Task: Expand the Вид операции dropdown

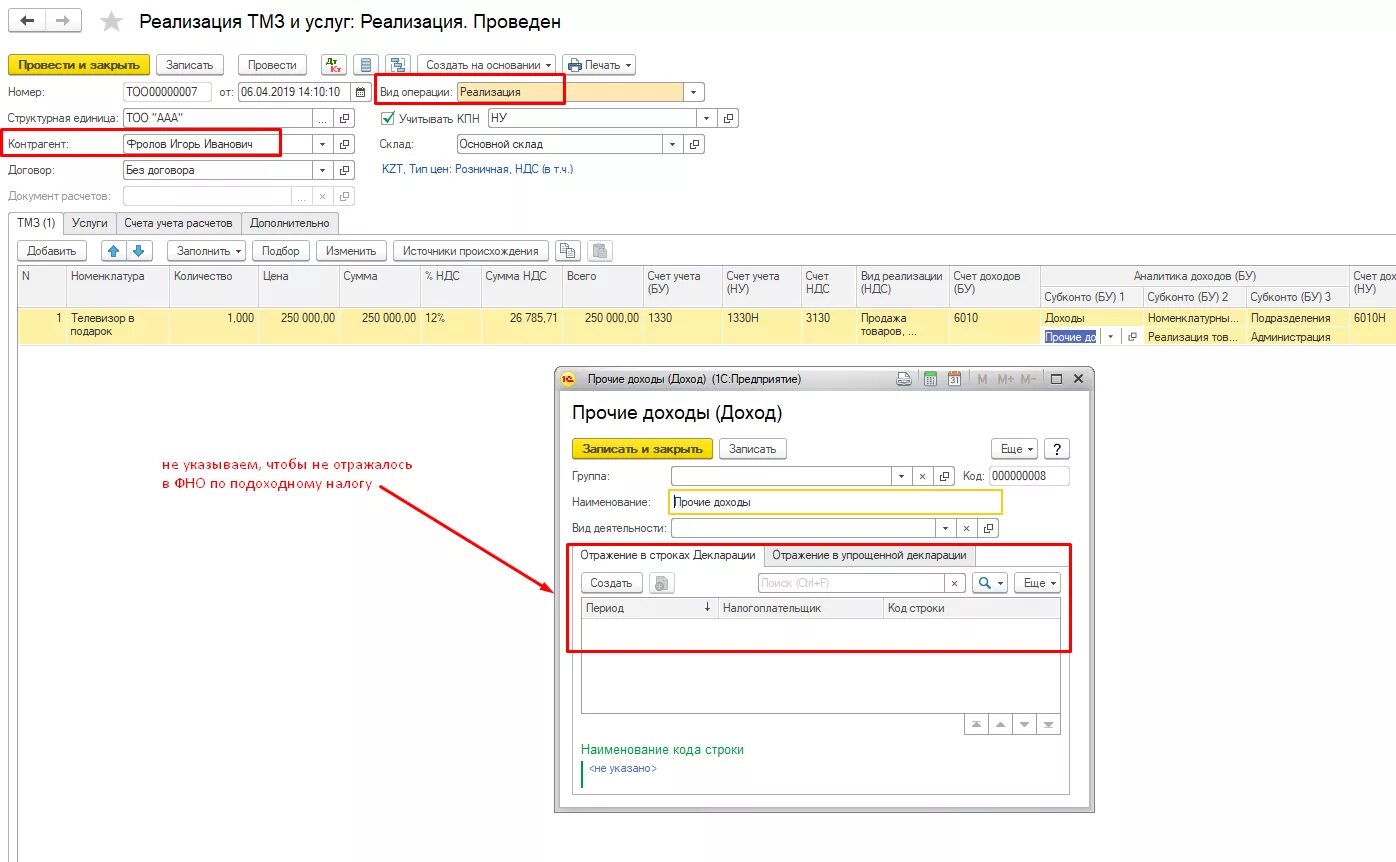Action: [x=694, y=92]
